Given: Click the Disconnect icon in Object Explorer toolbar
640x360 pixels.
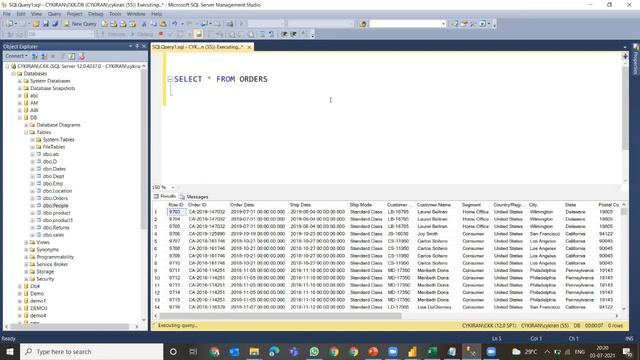Looking at the screenshot, I should pos(44,56).
